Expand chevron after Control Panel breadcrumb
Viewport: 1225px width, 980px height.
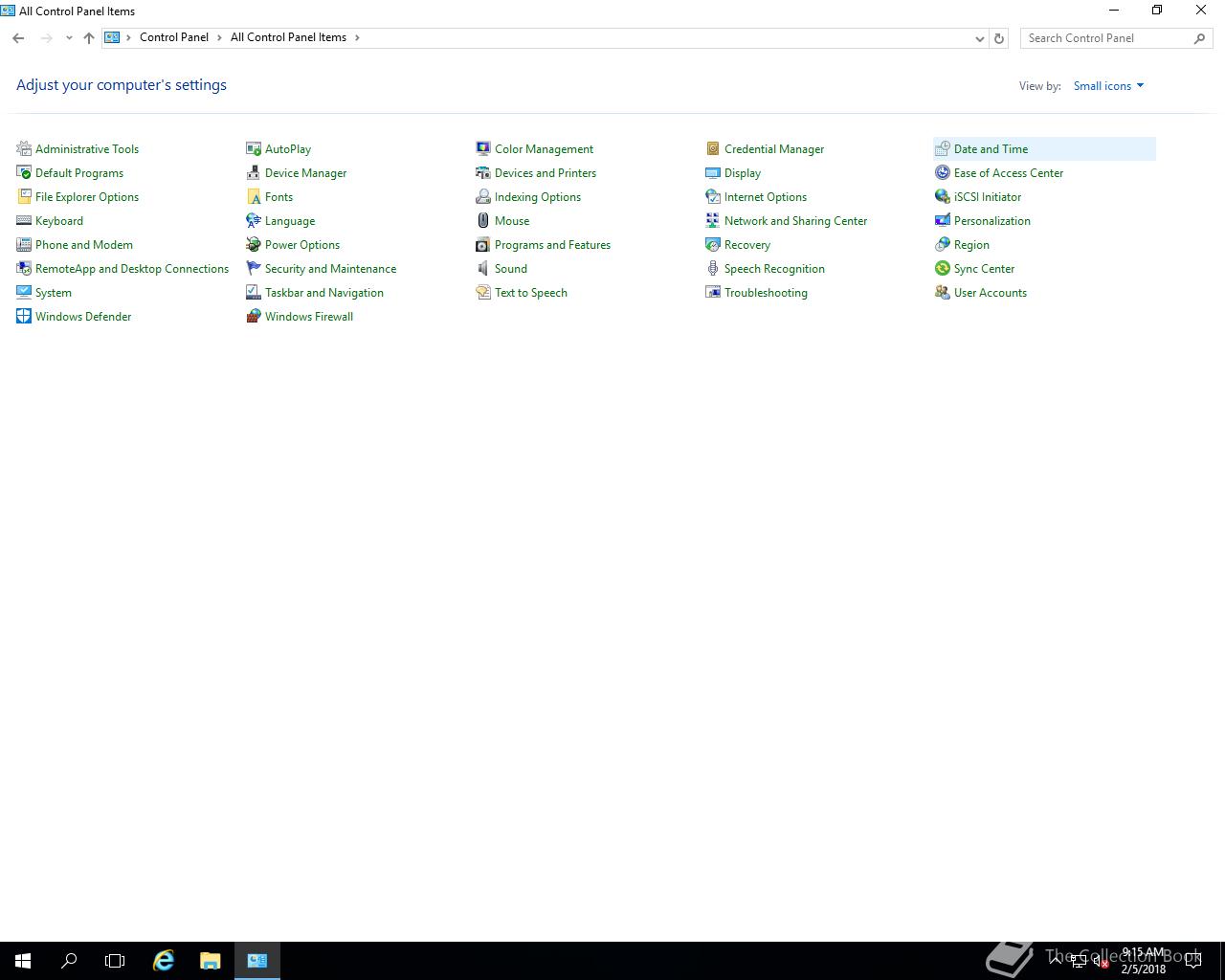click(x=219, y=37)
